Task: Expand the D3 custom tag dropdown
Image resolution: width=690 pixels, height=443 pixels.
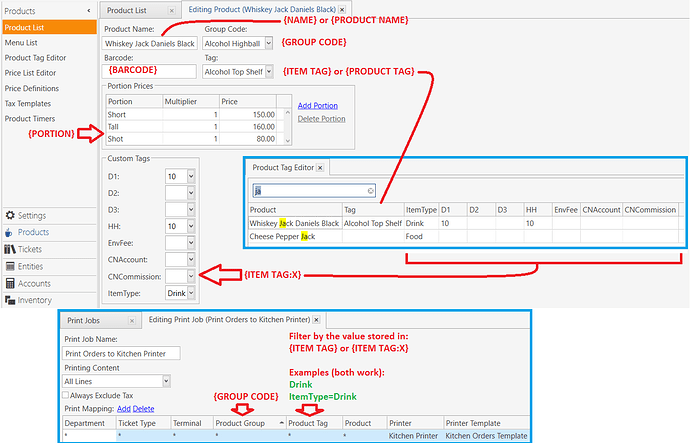Action: click(x=191, y=209)
